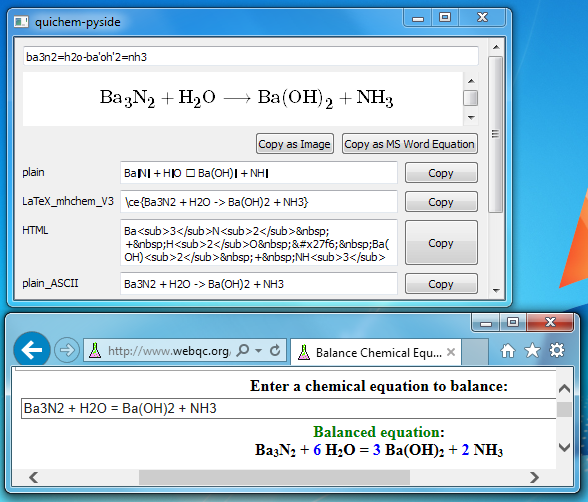Click the down arrow of equation preview scrollbar
The width and height of the screenshot is (588, 502).
click(471, 118)
